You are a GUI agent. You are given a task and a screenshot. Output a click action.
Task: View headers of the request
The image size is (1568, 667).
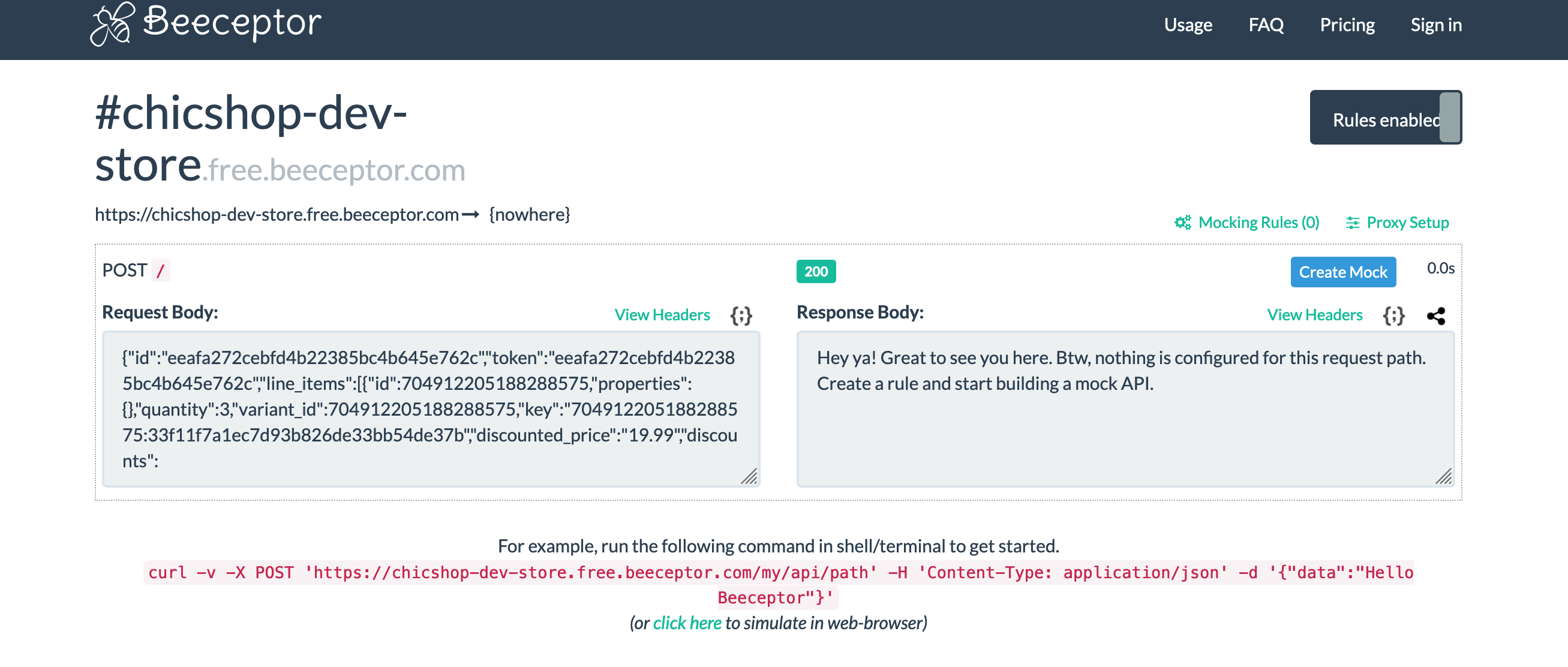click(x=662, y=315)
